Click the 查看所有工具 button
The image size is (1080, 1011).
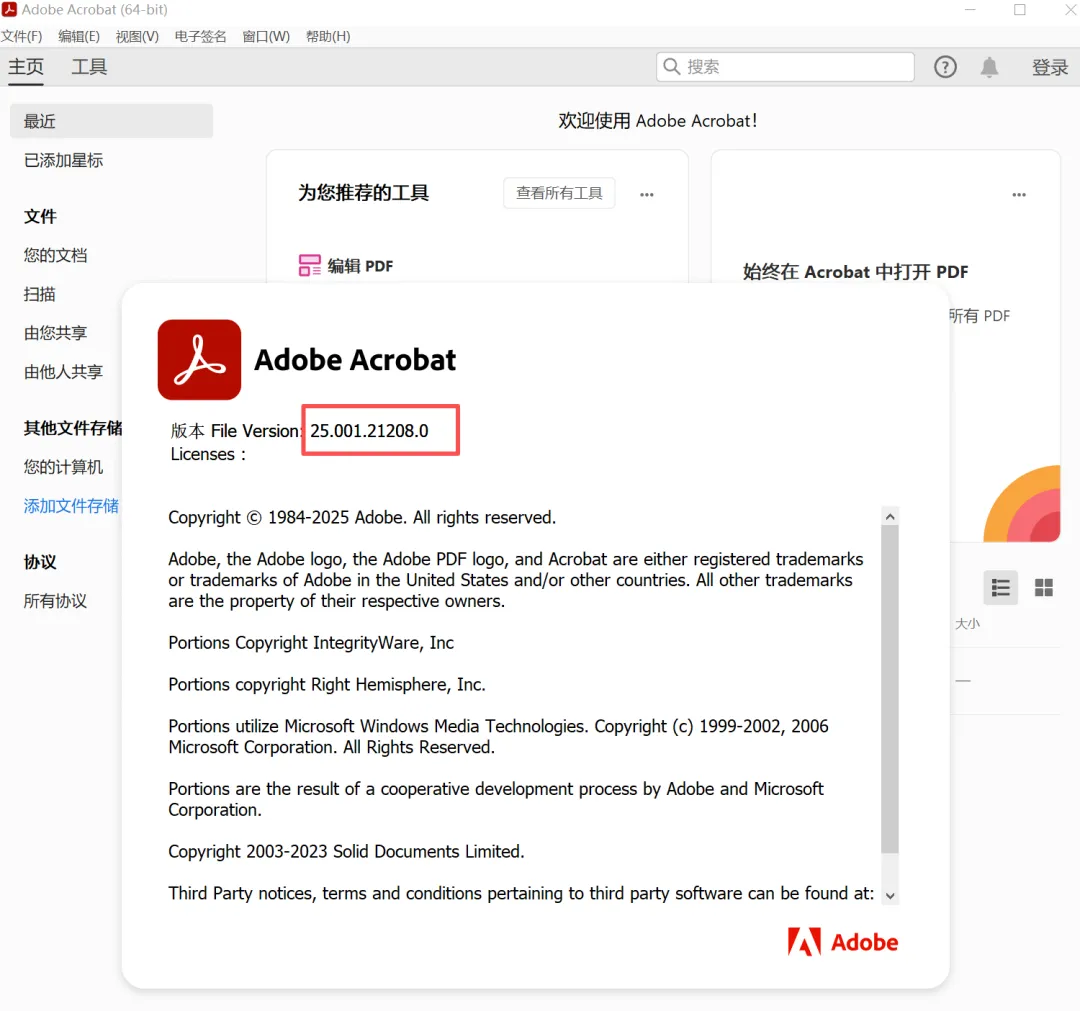(559, 193)
